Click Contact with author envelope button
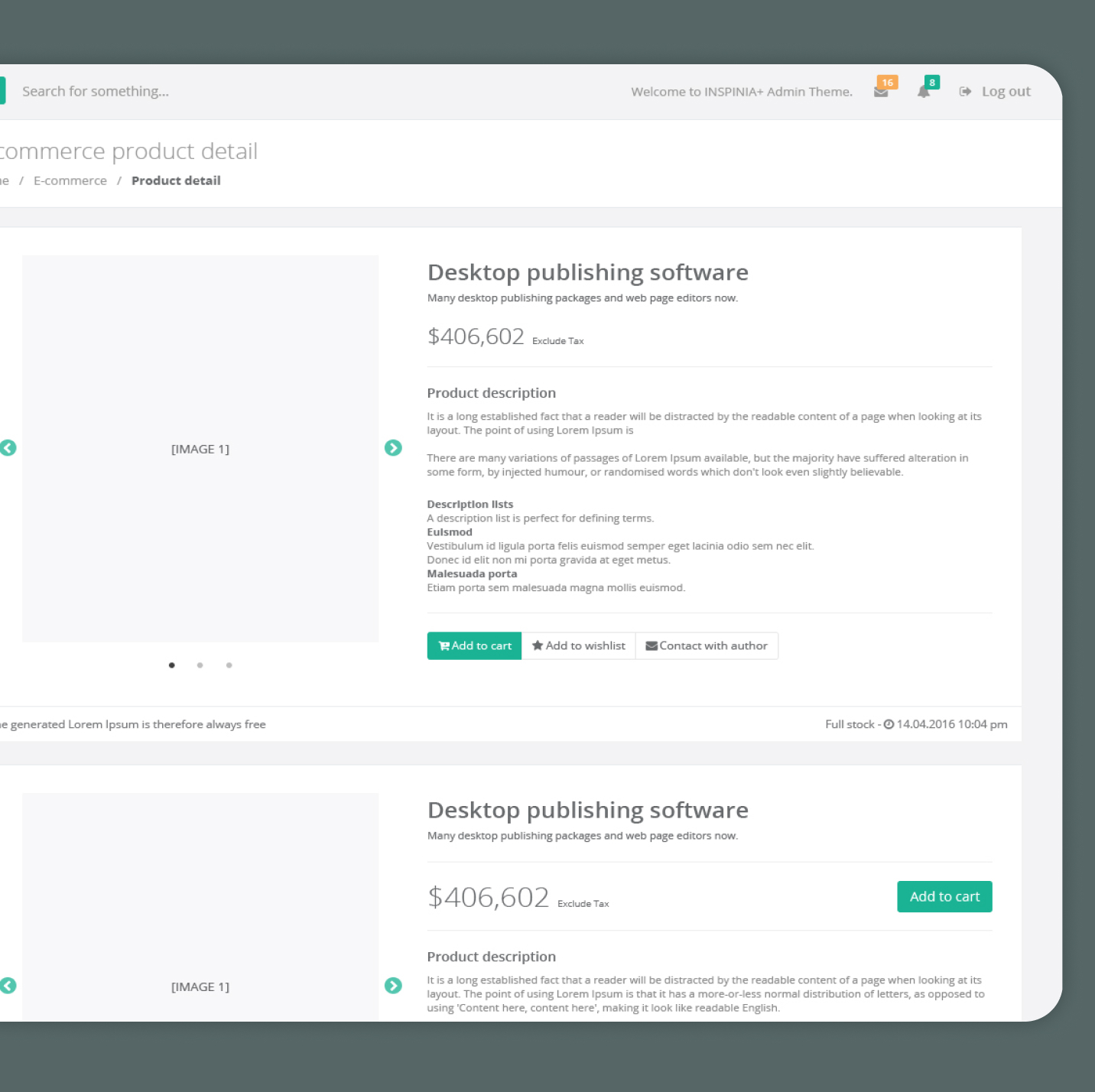Viewport: 1095px width, 1092px height. 707,645
